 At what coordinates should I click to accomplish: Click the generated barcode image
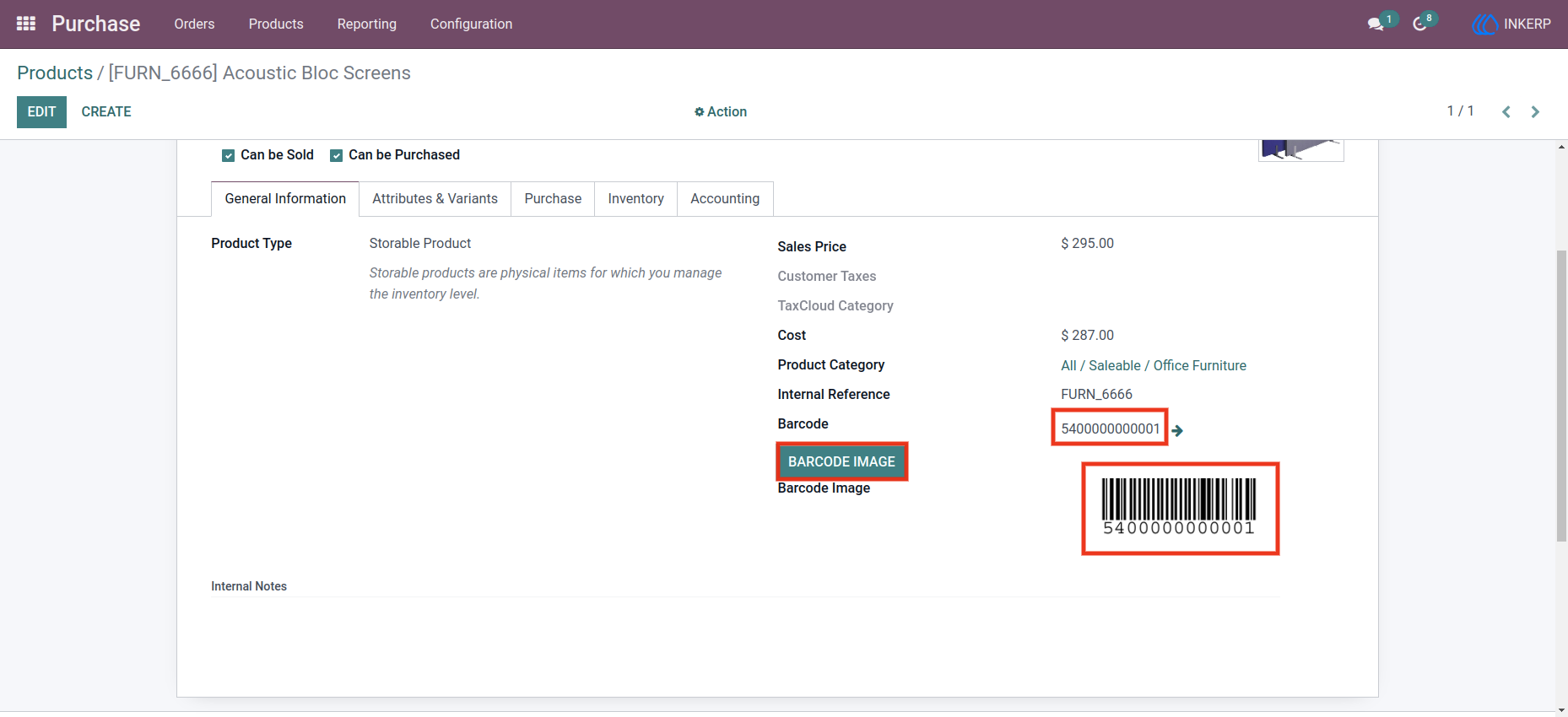pos(1179,508)
